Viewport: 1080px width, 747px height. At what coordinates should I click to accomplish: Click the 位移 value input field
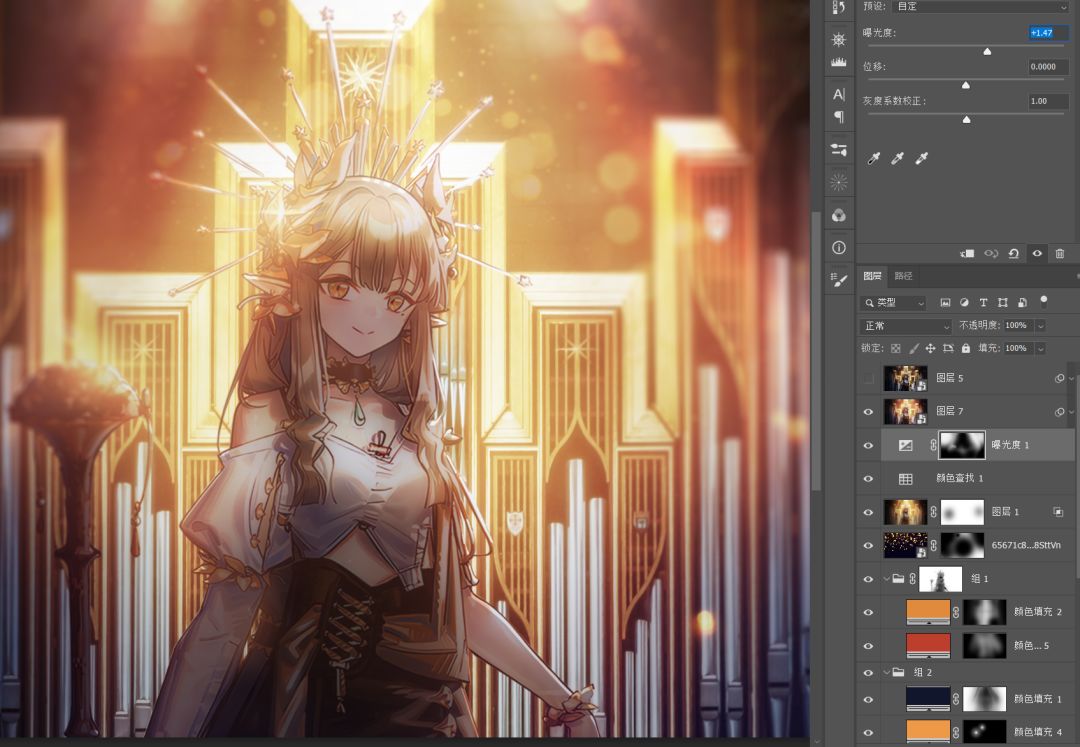(1047, 67)
